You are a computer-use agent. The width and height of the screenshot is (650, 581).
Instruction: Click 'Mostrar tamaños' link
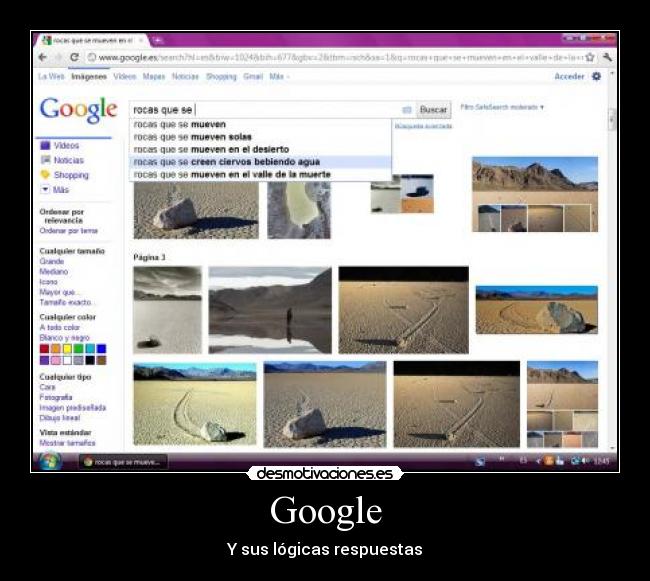[x=67, y=443]
